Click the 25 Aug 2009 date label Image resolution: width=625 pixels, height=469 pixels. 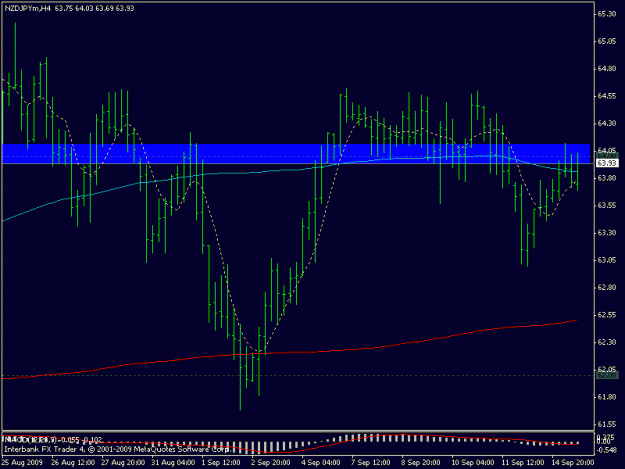coord(22,463)
